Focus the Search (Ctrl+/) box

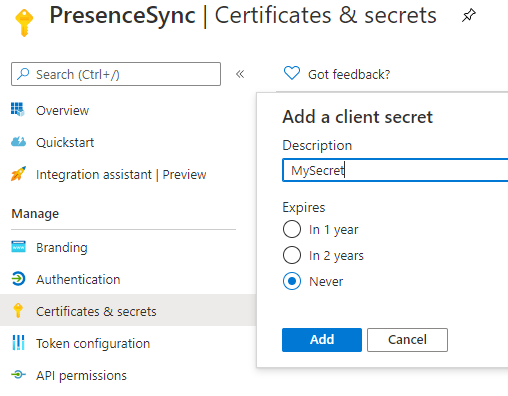[116, 74]
